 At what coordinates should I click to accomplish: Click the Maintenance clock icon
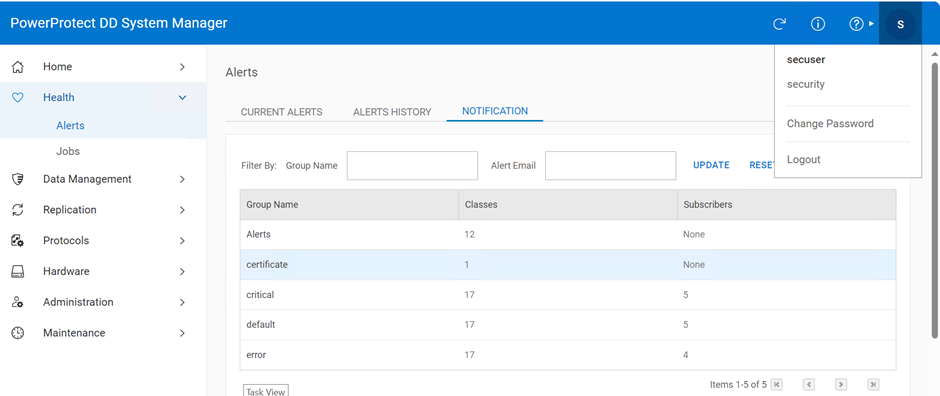(x=18, y=333)
